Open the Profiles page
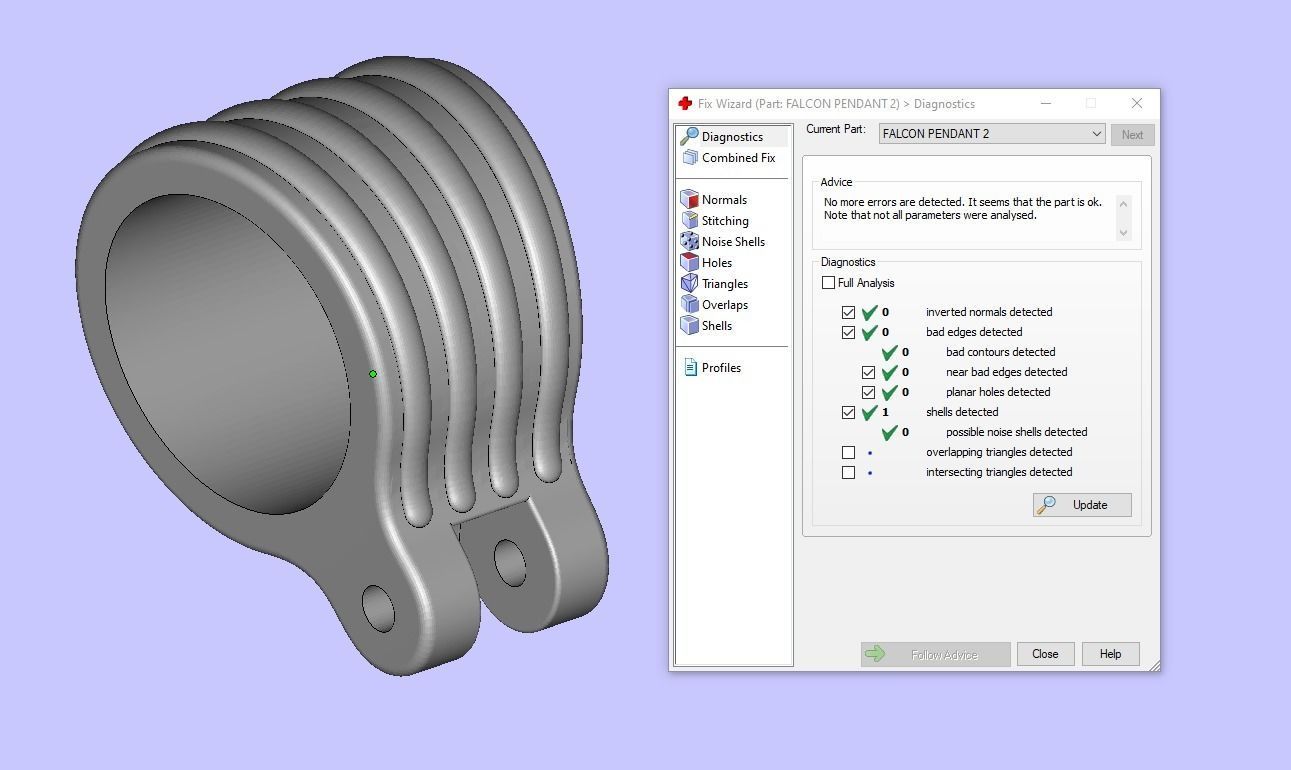The width and height of the screenshot is (1291, 770). (x=721, y=368)
